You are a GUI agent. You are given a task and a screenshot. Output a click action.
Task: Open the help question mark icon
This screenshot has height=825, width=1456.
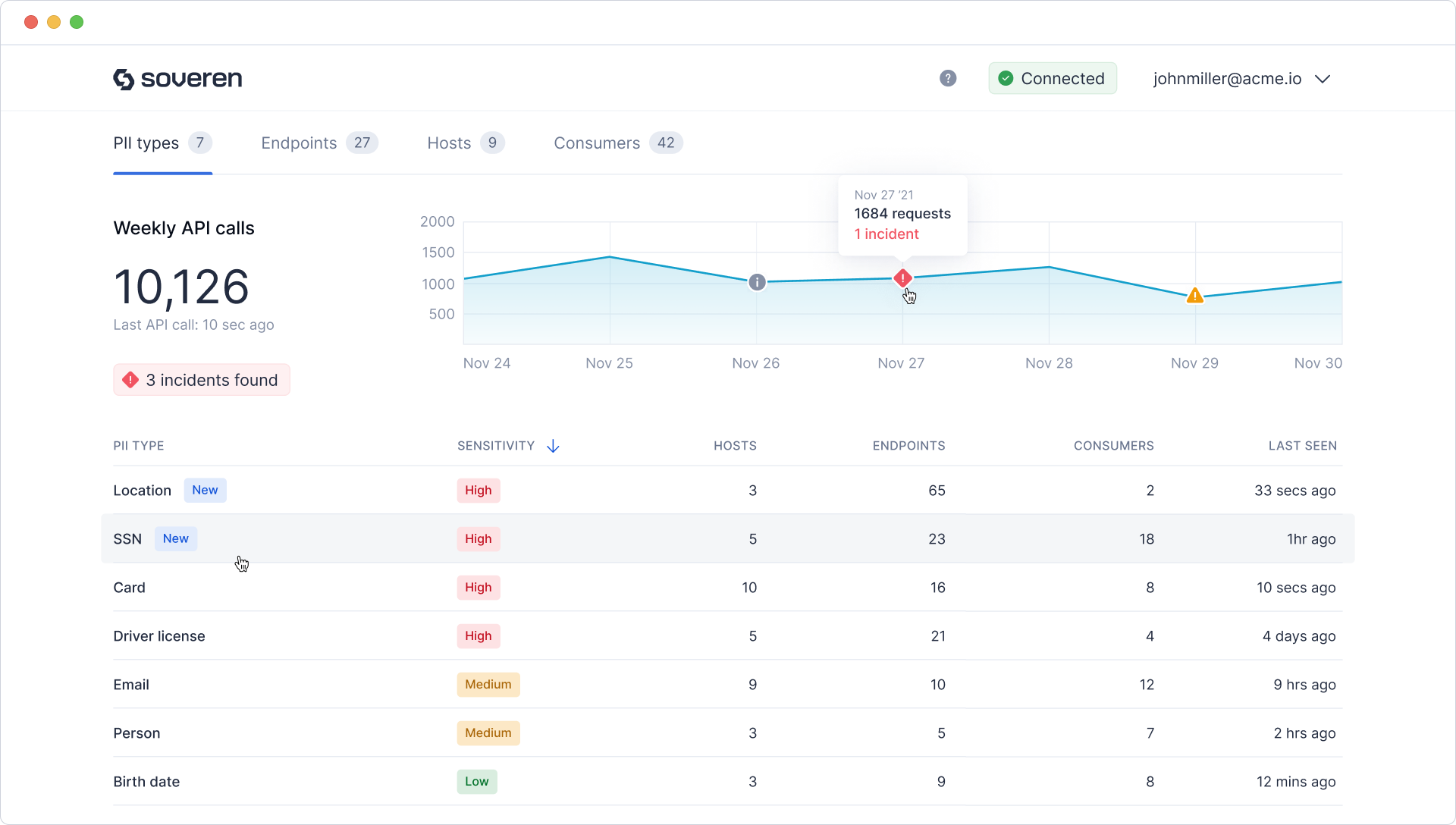[948, 78]
